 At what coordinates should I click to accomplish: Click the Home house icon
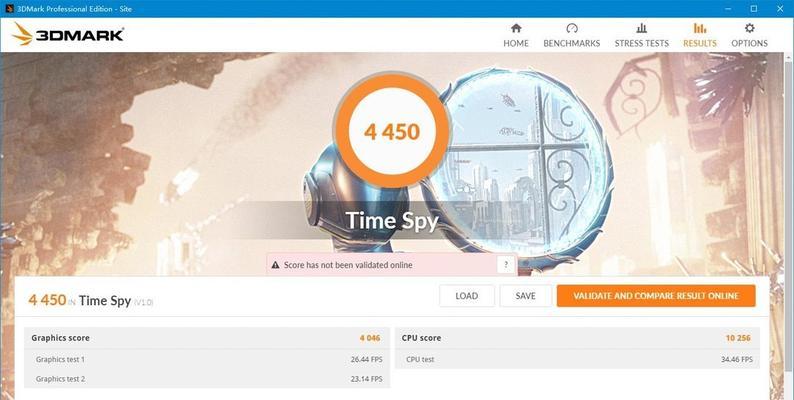pos(516,28)
